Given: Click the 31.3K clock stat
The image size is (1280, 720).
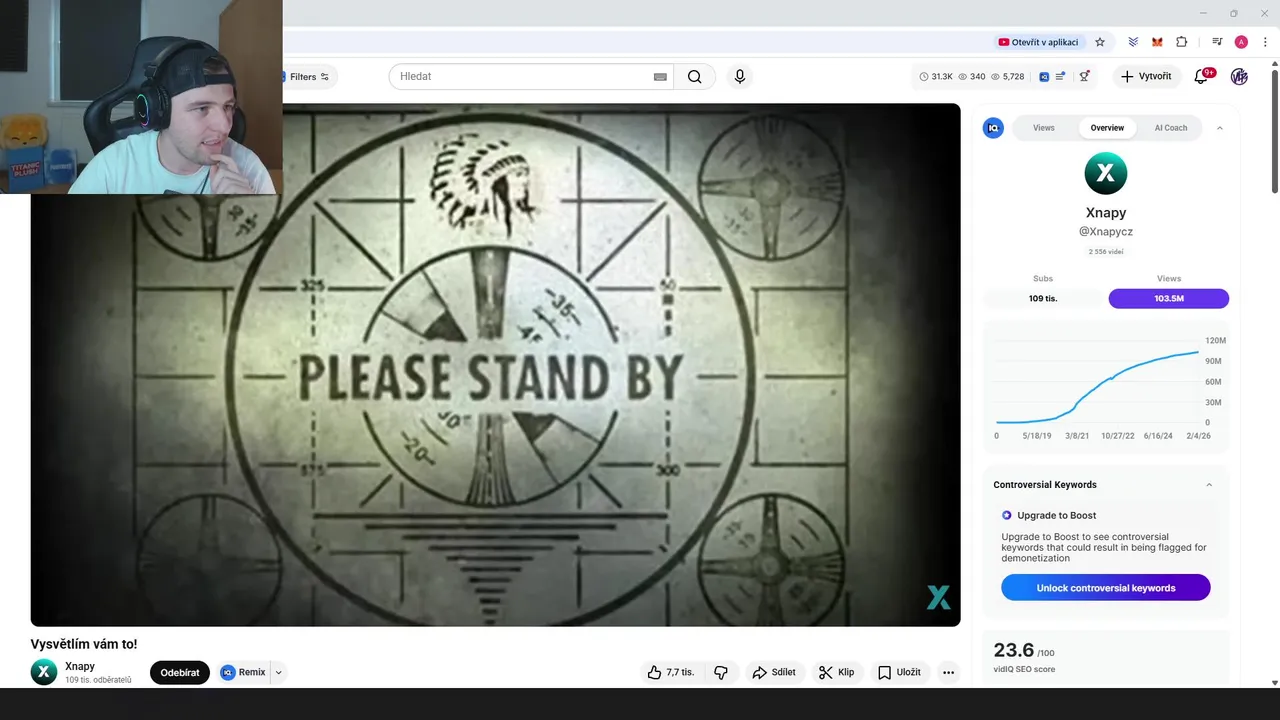Looking at the screenshot, I should pos(936,76).
